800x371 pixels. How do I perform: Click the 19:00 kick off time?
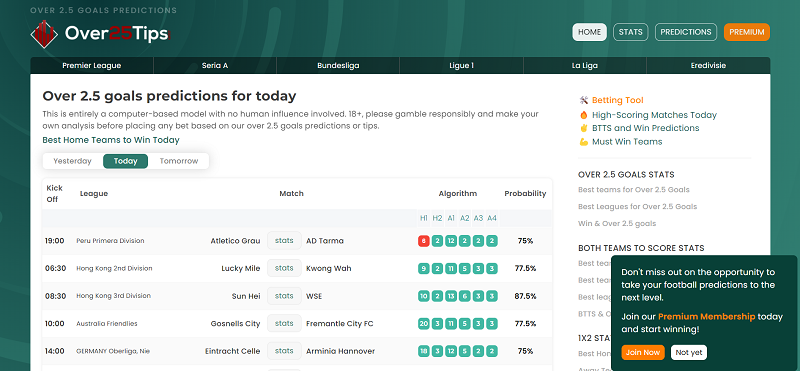(x=55, y=241)
